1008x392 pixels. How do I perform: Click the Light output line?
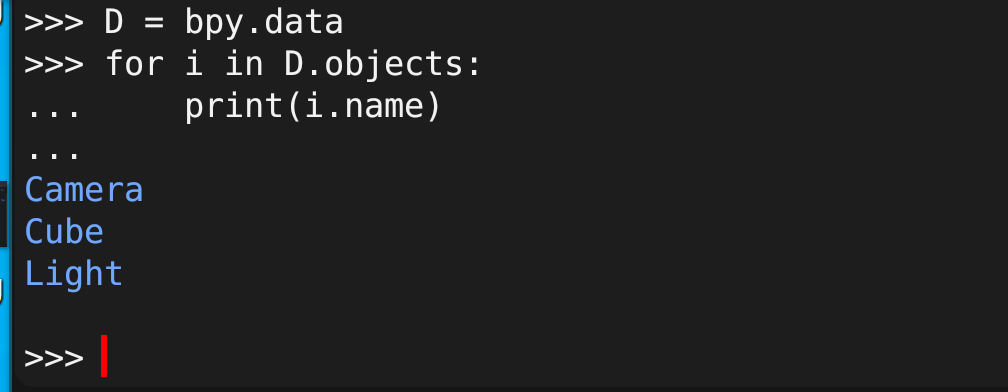[x=73, y=274]
